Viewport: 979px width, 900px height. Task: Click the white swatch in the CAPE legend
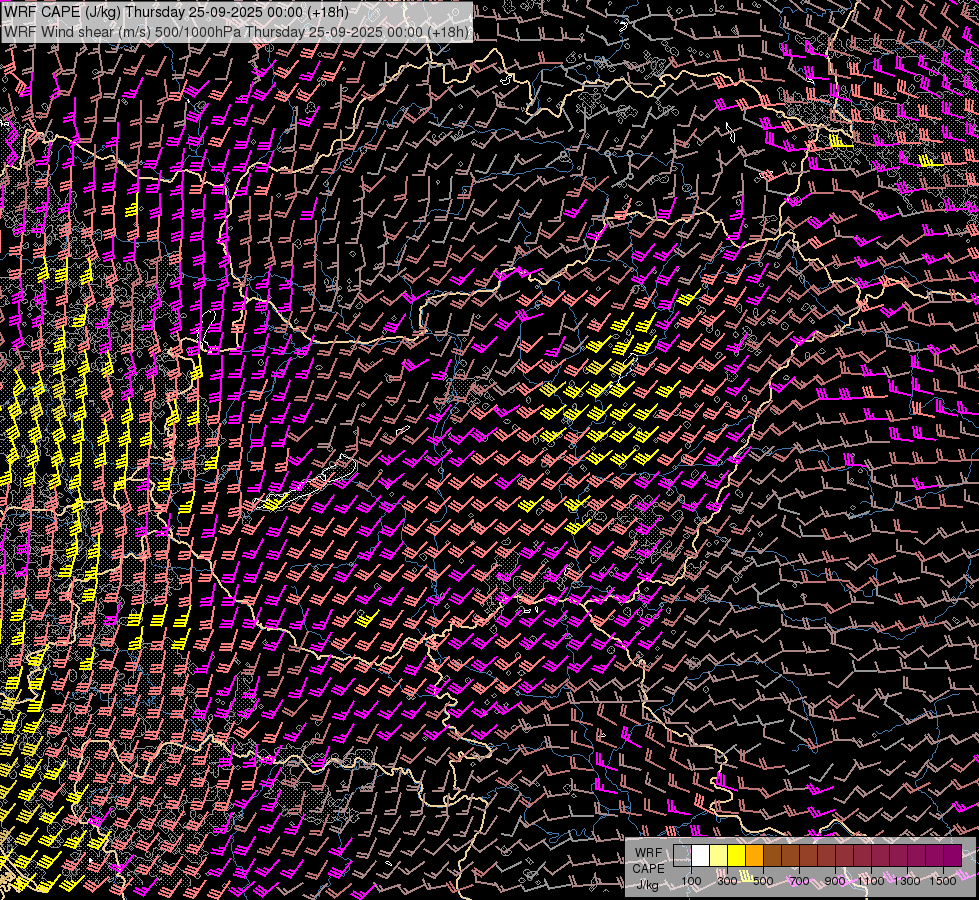point(700,855)
